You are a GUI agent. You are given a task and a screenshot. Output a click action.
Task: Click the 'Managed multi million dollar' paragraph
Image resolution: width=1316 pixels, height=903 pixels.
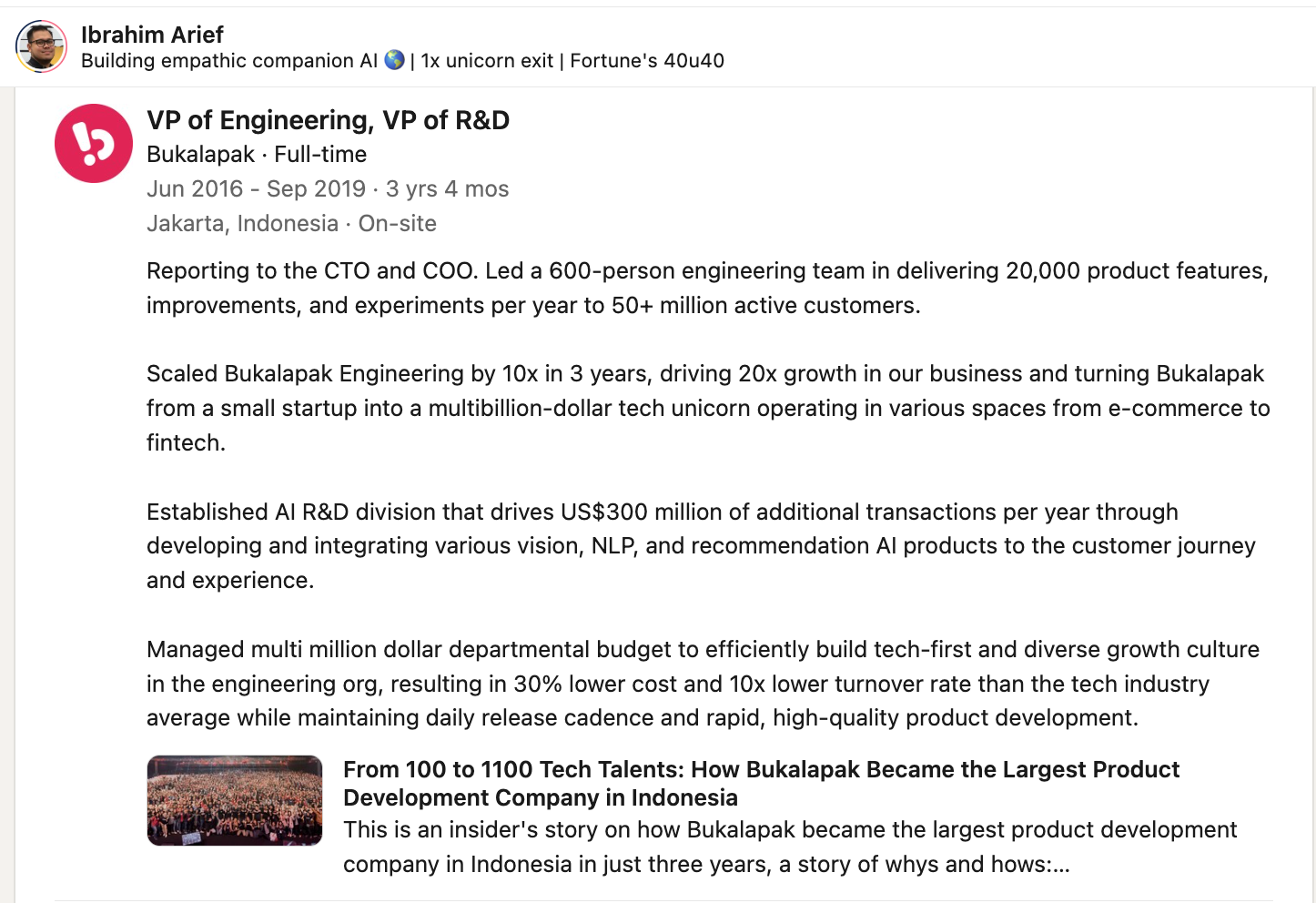703,684
